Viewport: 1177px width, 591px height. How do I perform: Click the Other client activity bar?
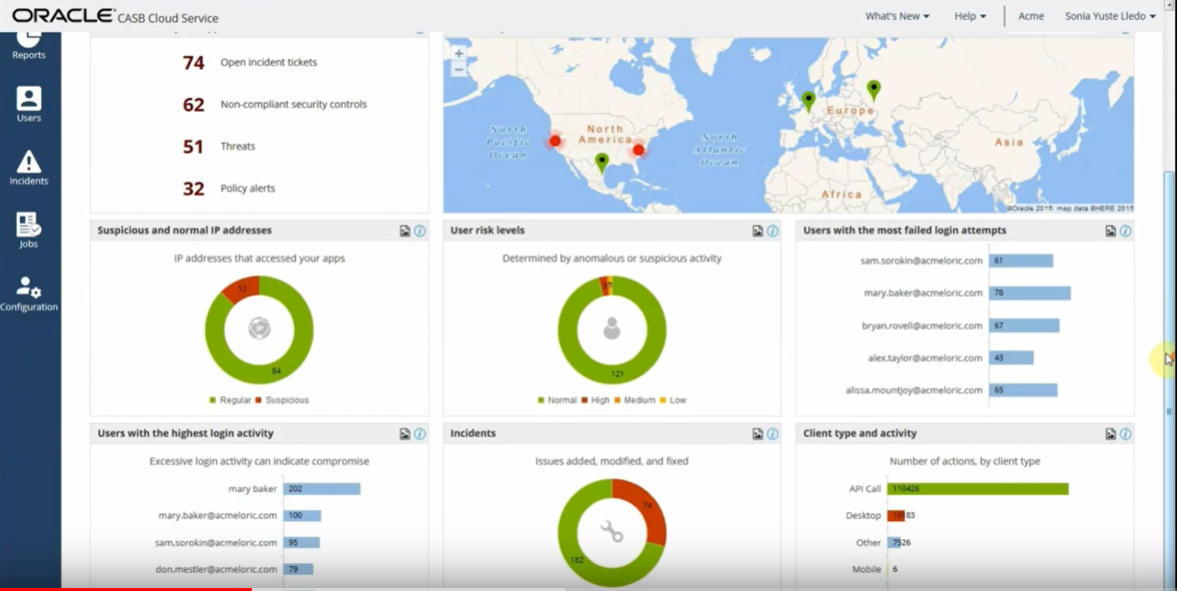[893, 542]
